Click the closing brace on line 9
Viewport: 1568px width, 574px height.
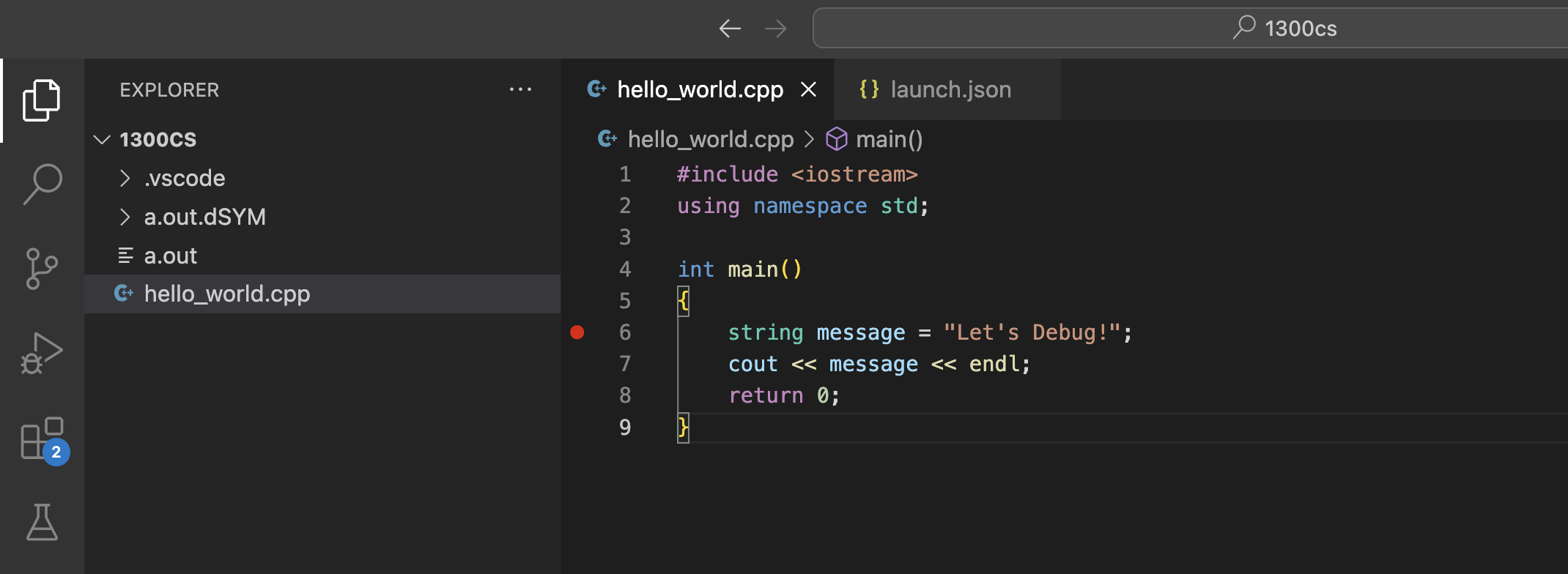click(683, 427)
